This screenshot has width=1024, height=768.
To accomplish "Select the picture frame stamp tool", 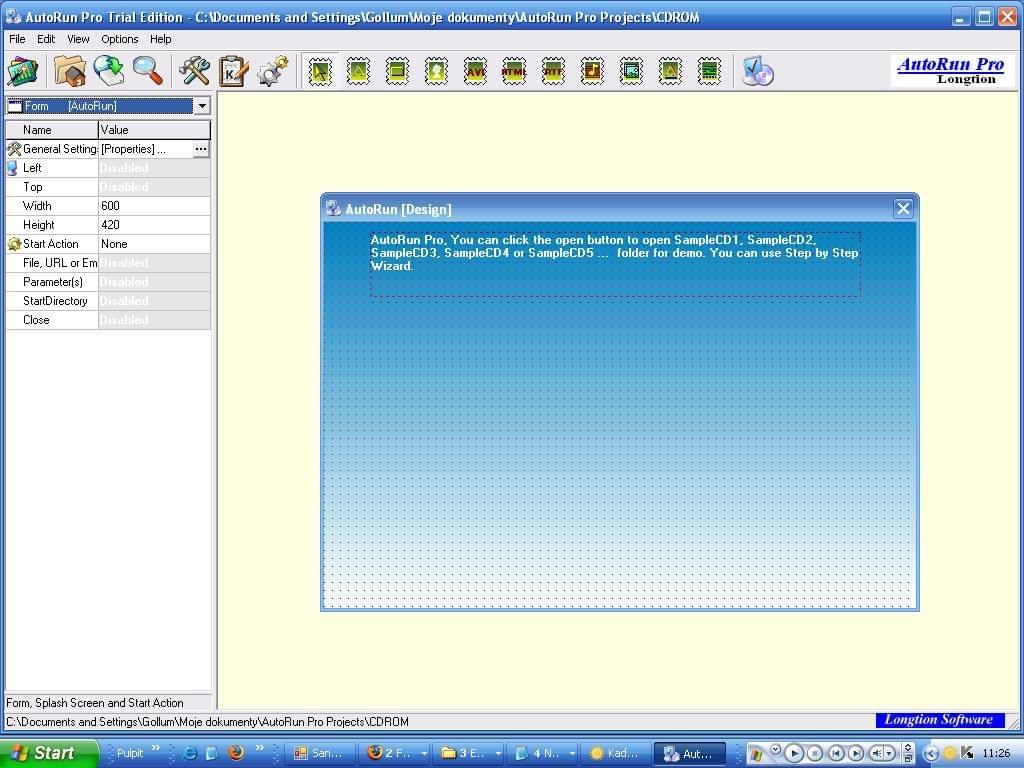I will pos(632,71).
